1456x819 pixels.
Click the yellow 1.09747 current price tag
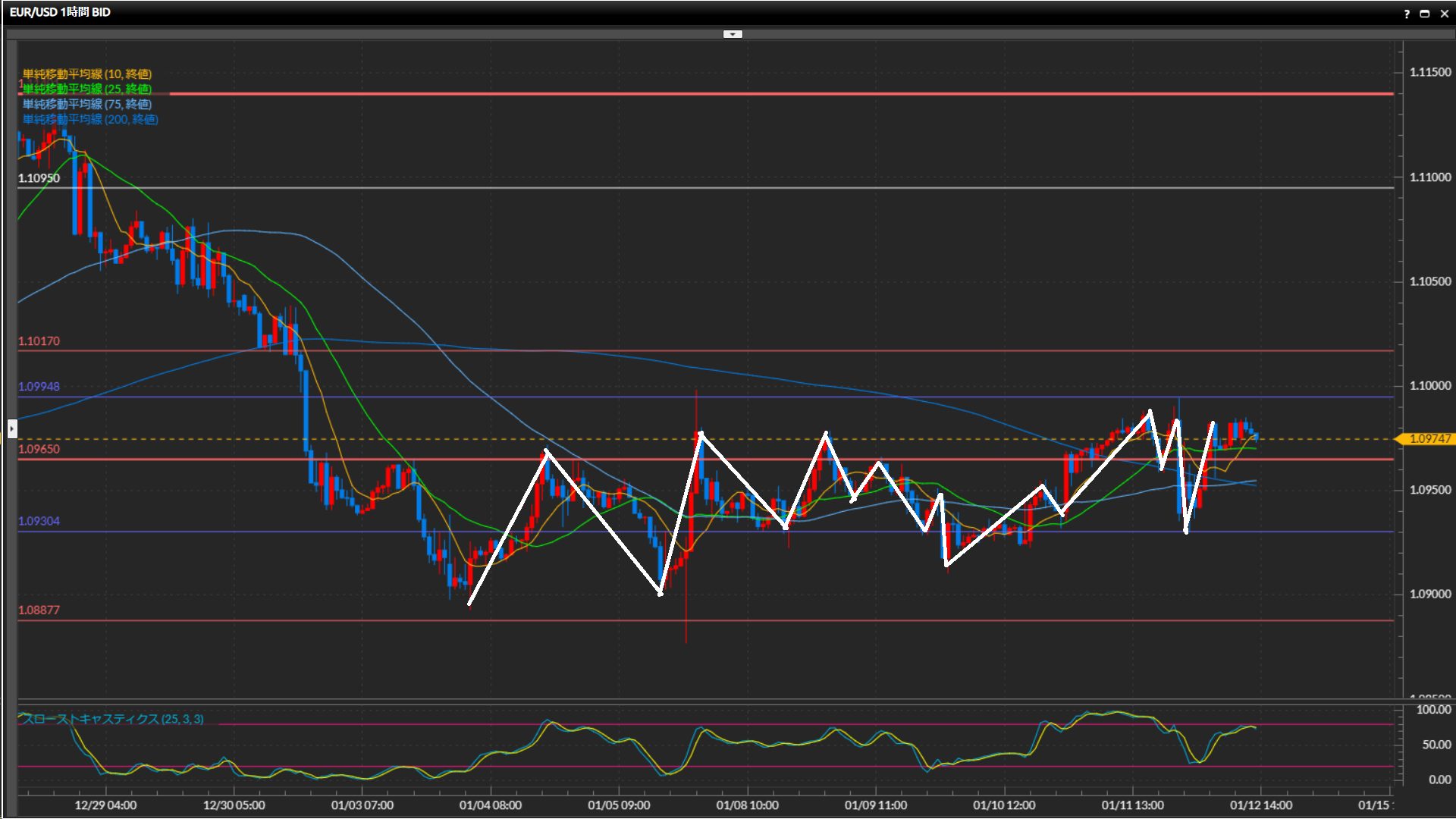point(1429,438)
